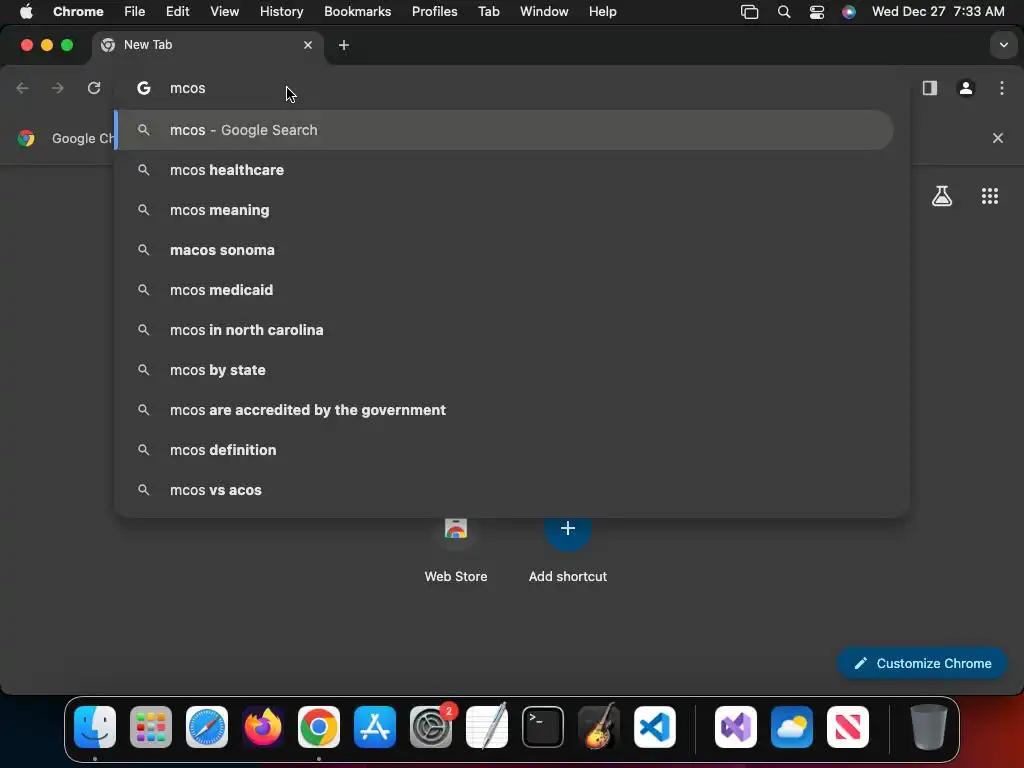The image size is (1024, 768).
Task: Click the Google G search engine icon
Action: pyautogui.click(x=144, y=88)
